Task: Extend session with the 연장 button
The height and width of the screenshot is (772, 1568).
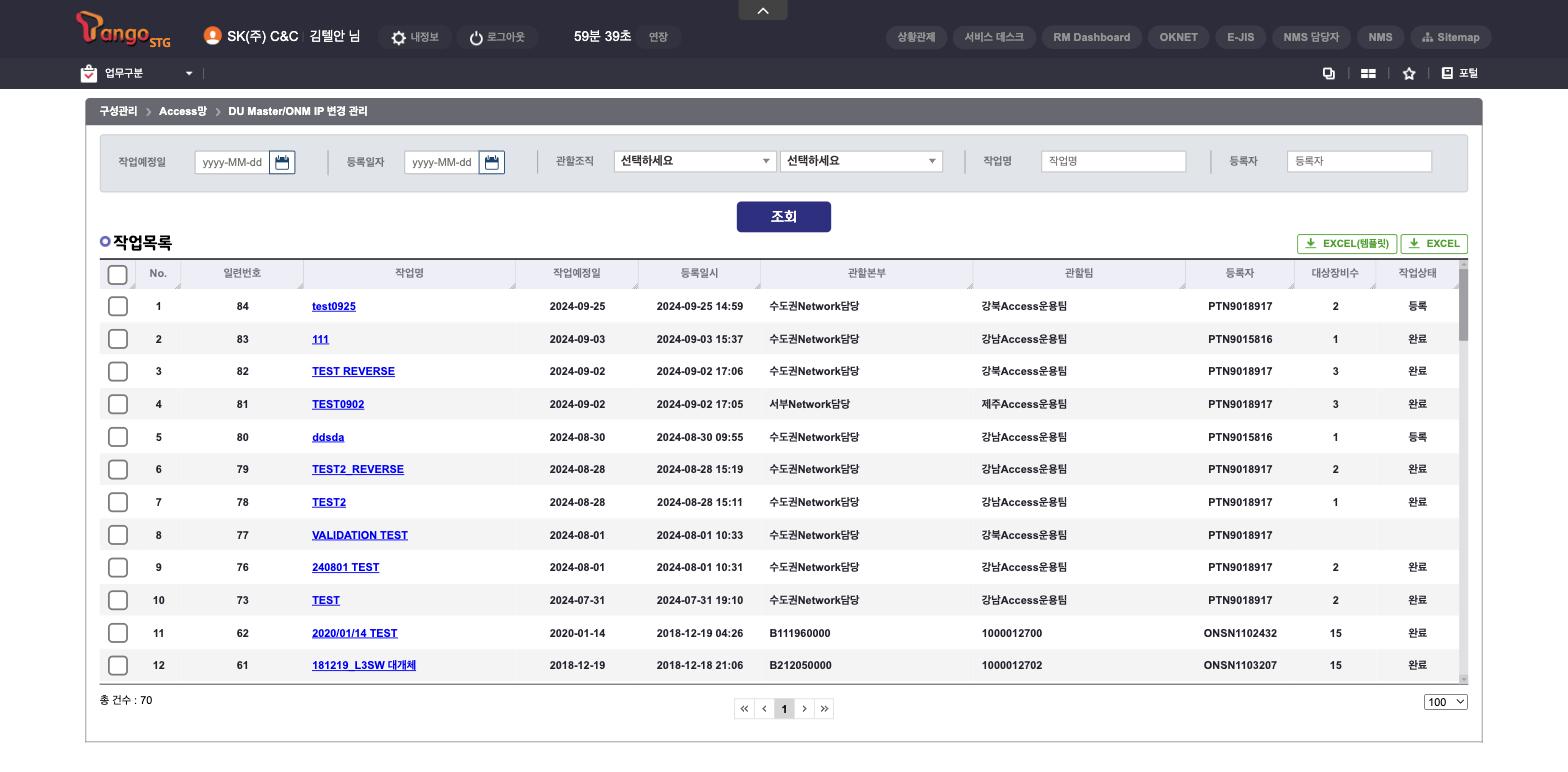Action: coord(658,37)
